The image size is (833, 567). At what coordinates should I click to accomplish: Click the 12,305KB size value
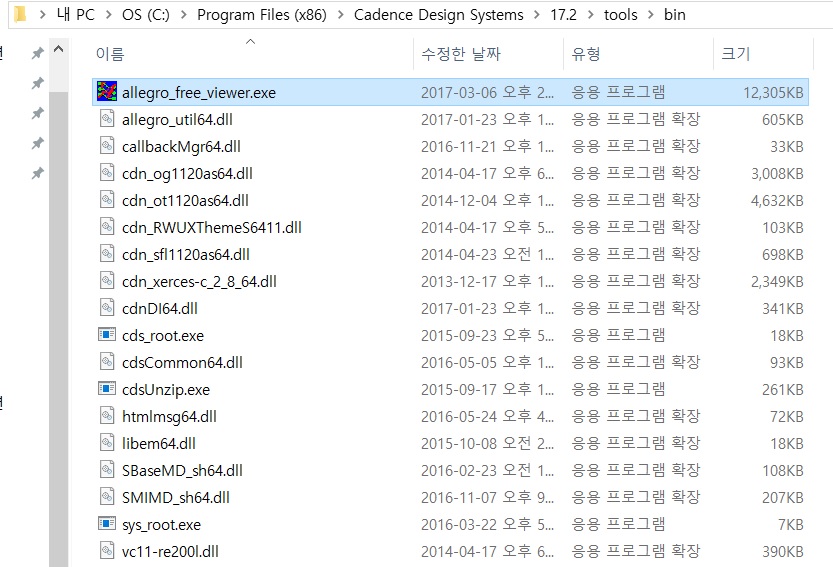pos(773,92)
